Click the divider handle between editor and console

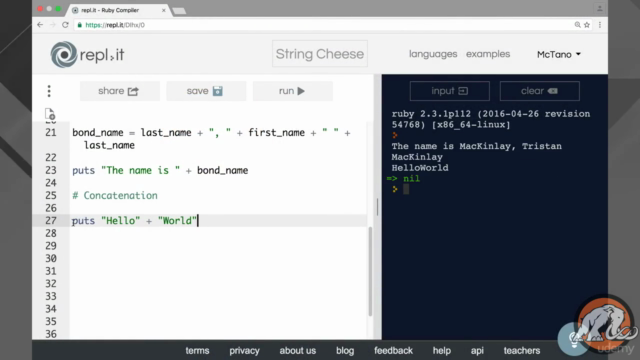click(378, 207)
